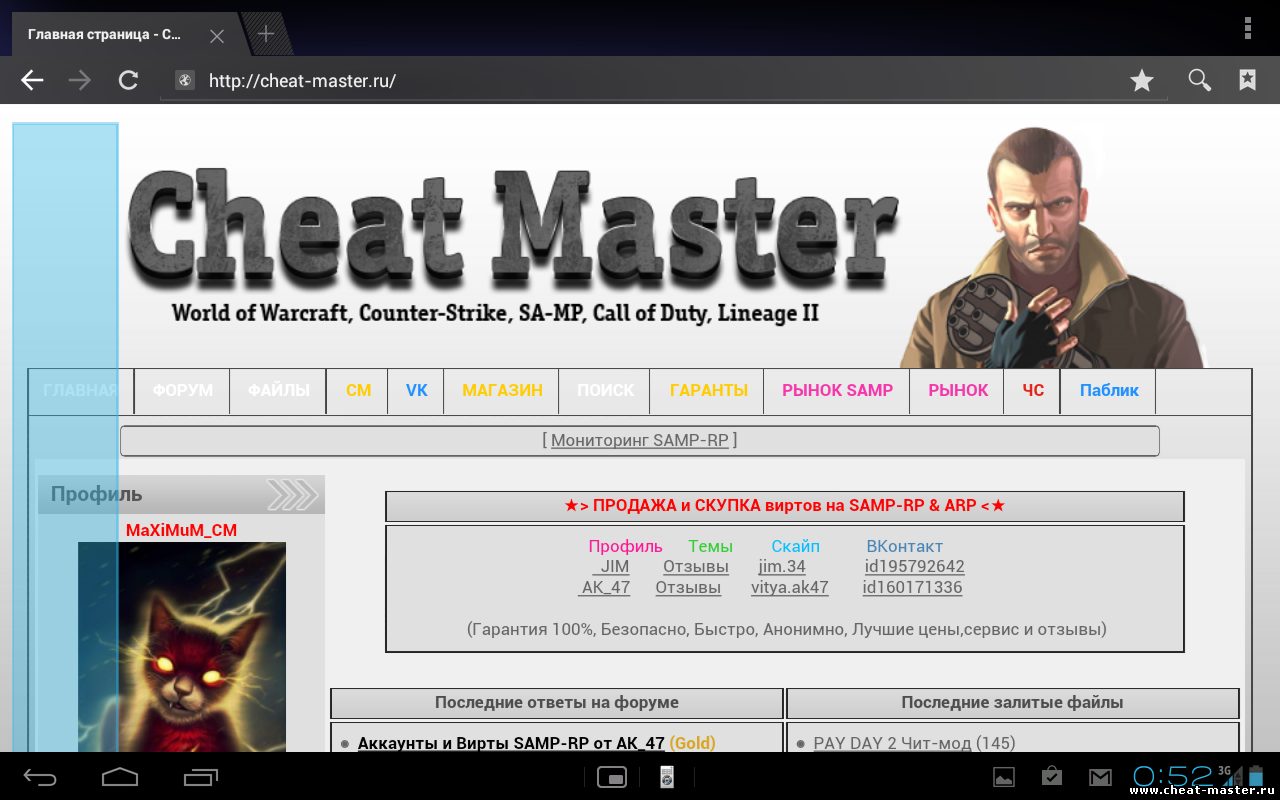
Task: Open the РЫНОК SAMP menu item
Action: coord(837,390)
